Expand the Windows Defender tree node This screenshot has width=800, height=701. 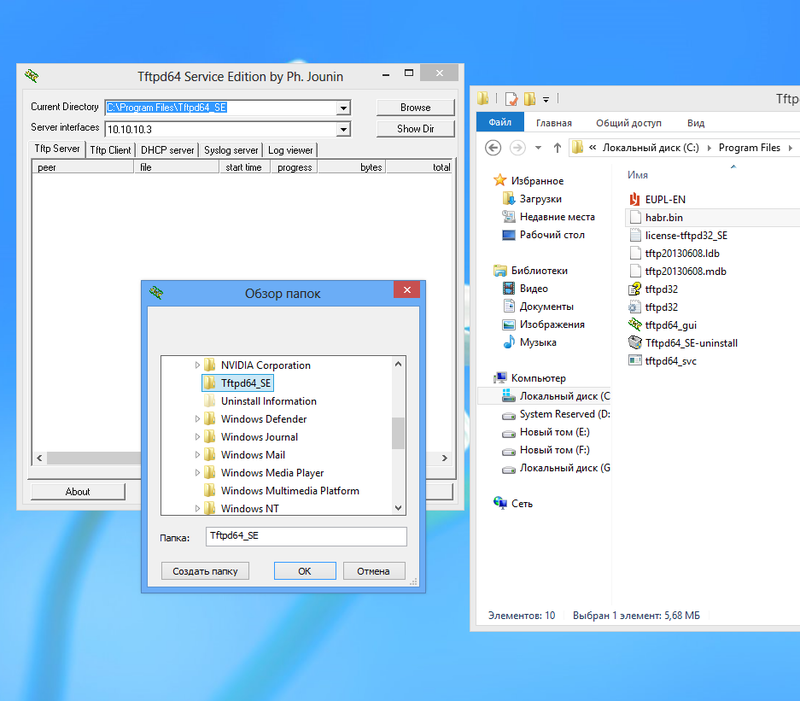point(197,419)
